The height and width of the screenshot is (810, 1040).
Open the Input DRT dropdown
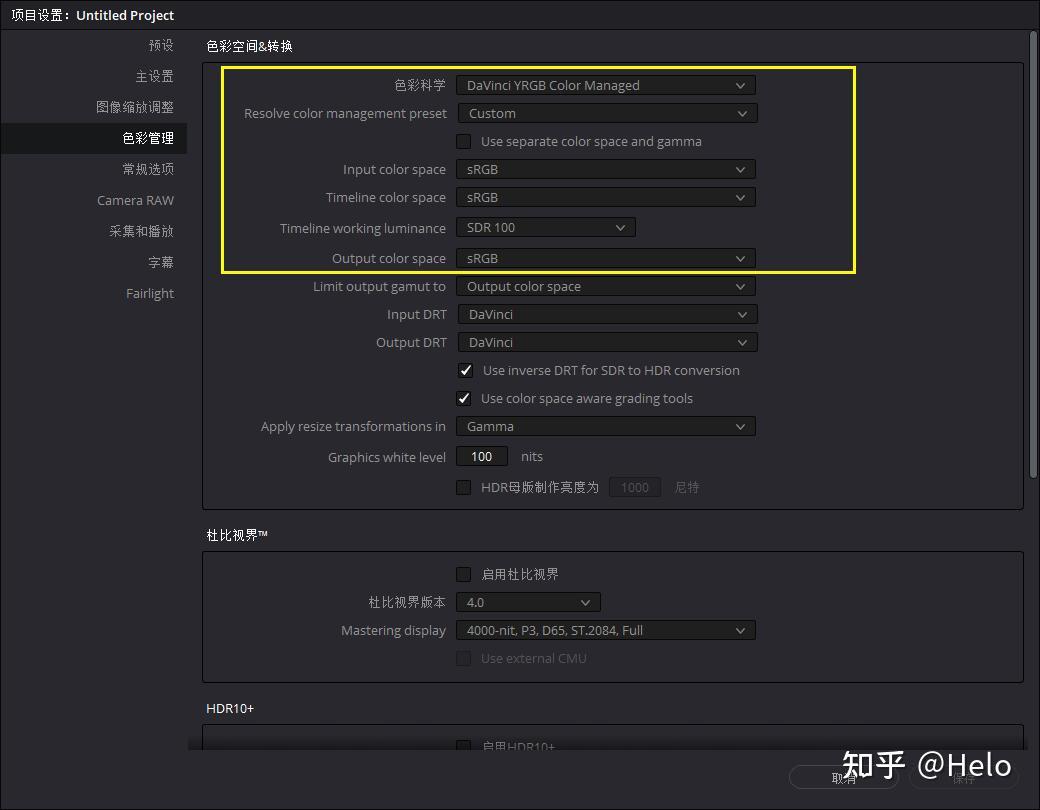pyautogui.click(x=605, y=314)
